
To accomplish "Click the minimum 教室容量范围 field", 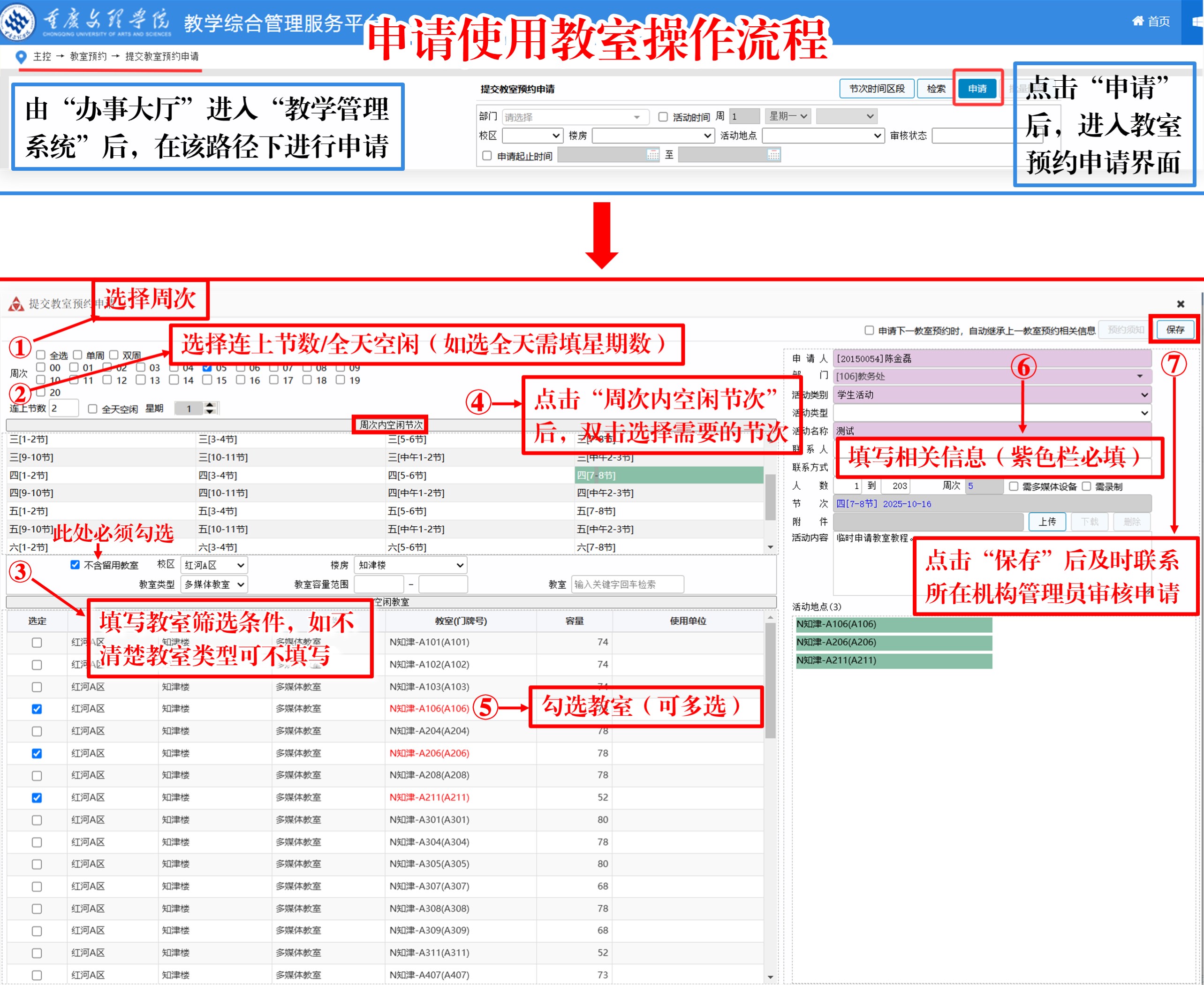I will pos(379,584).
